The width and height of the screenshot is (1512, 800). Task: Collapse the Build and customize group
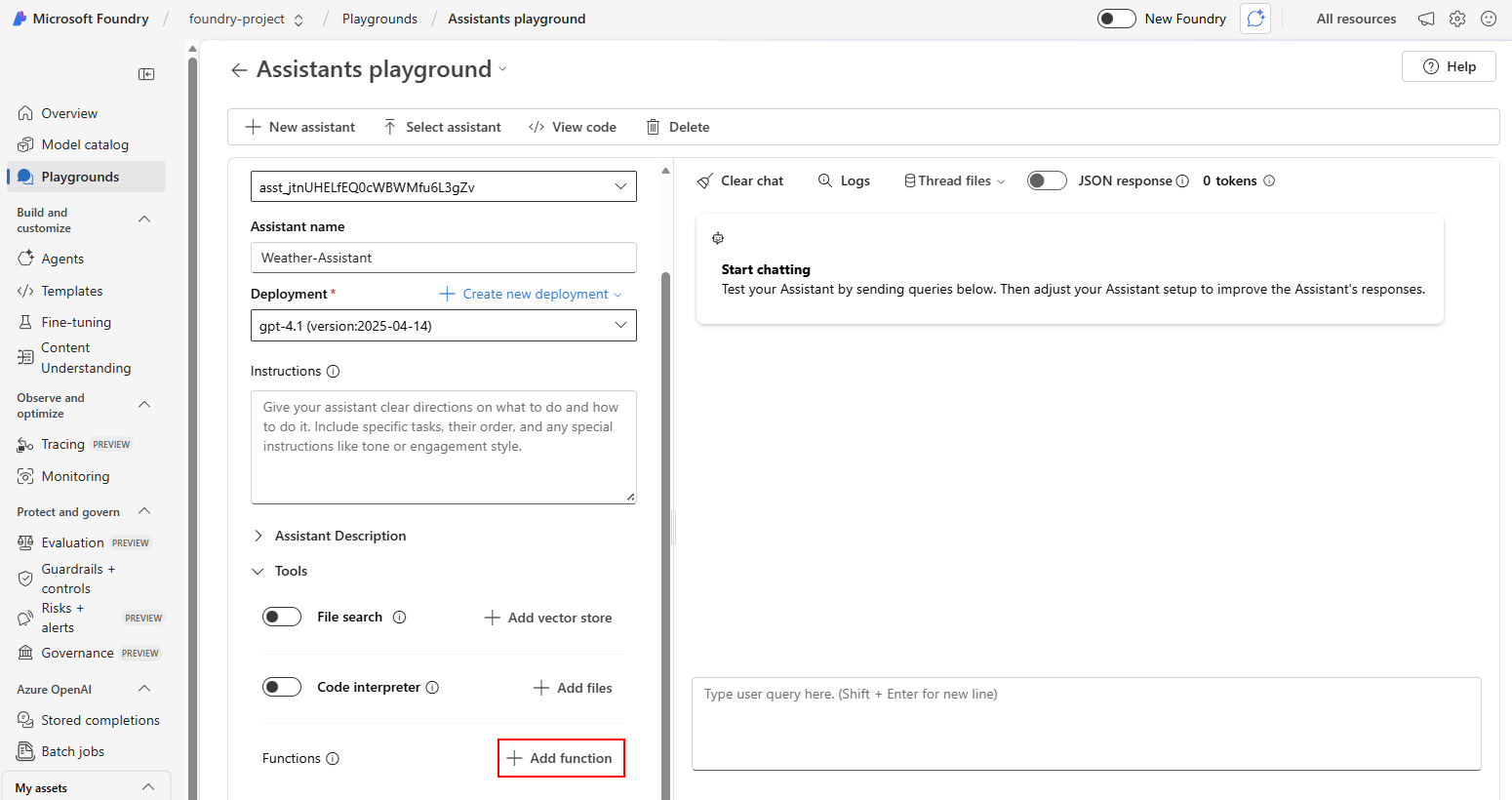144,220
